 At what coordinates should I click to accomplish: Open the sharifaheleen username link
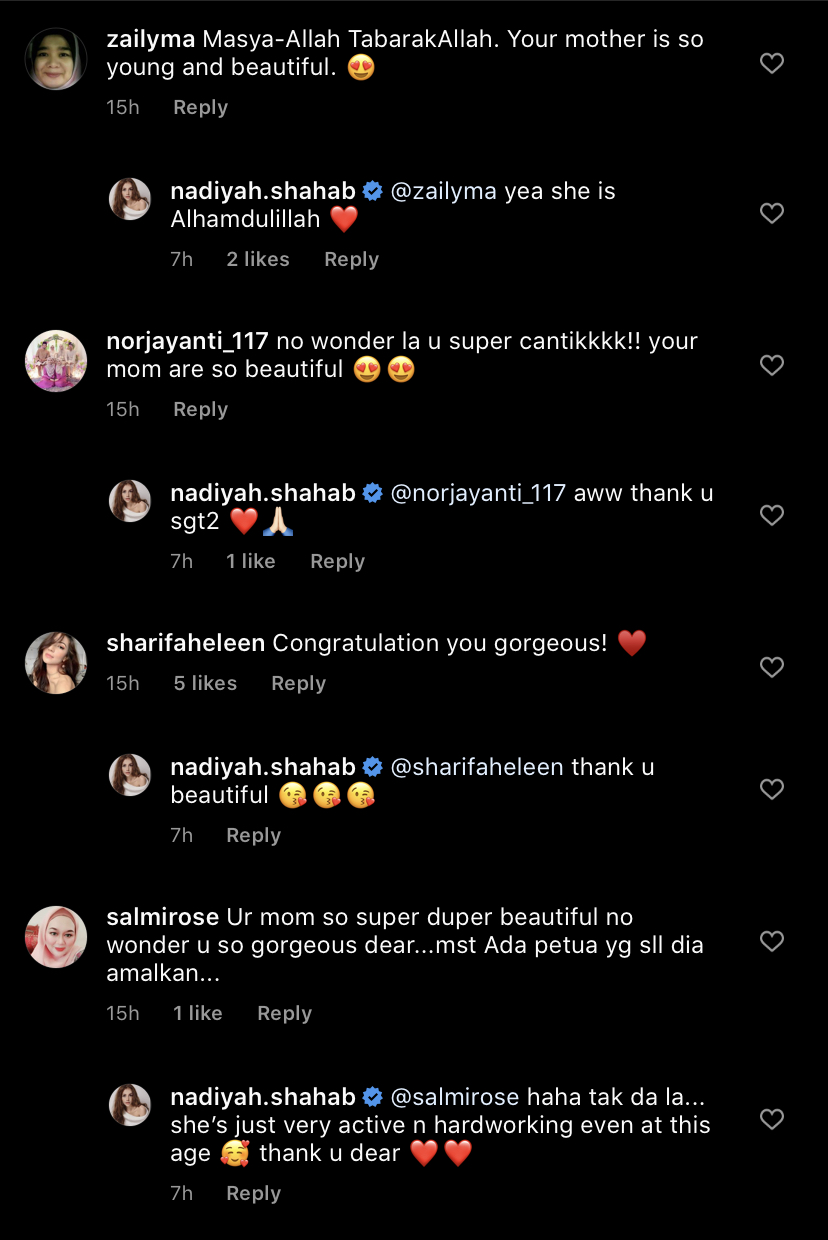coord(185,643)
